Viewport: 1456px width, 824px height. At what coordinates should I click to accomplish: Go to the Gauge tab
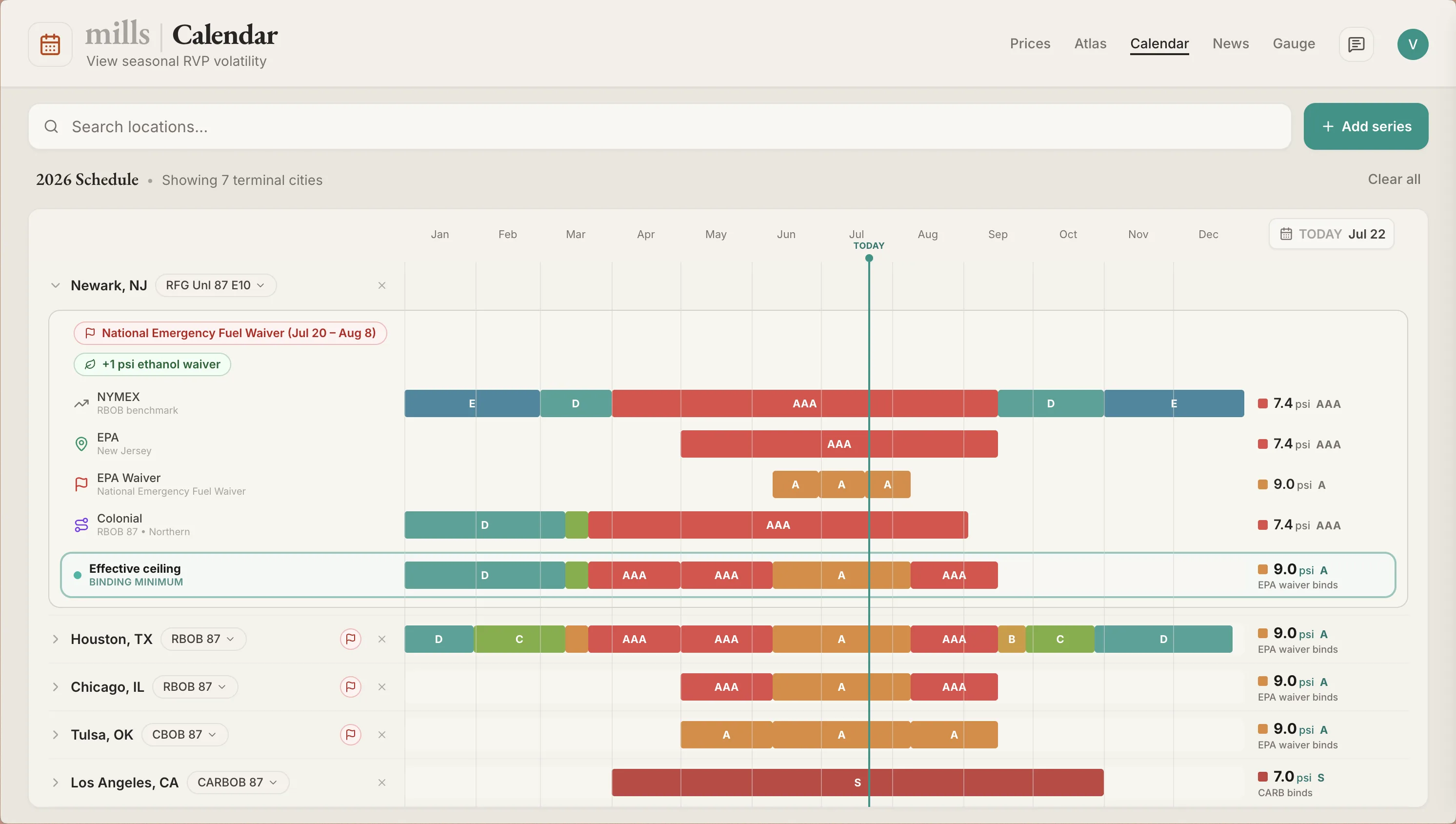1294,43
